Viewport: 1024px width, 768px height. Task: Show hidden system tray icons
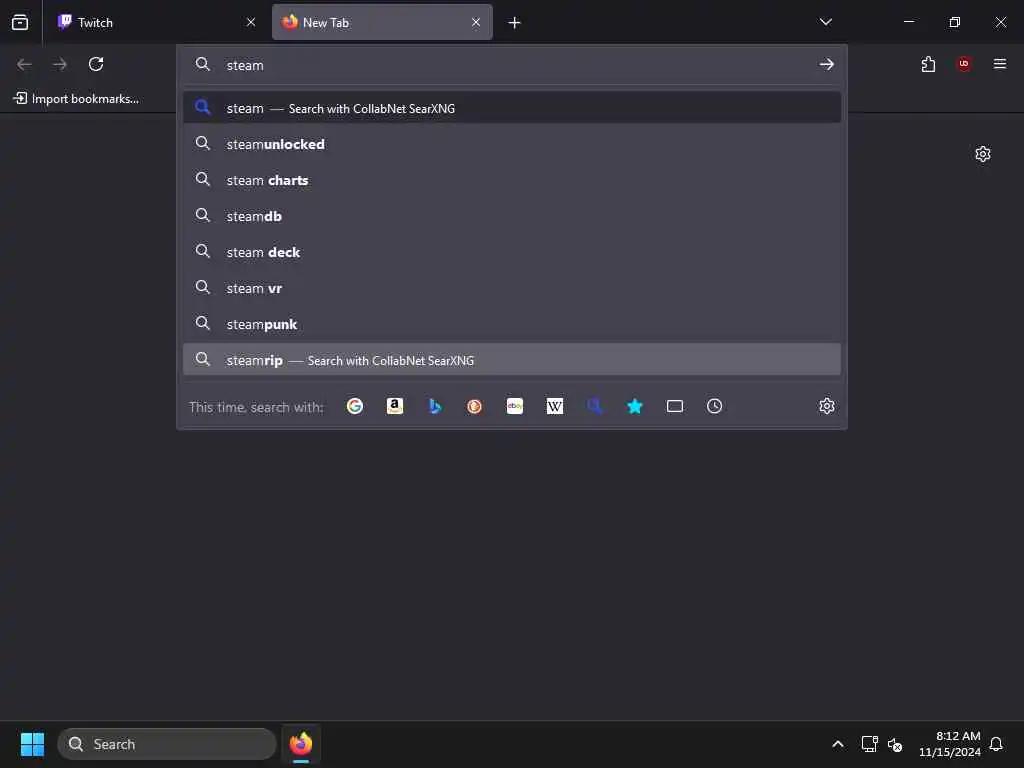pos(838,744)
